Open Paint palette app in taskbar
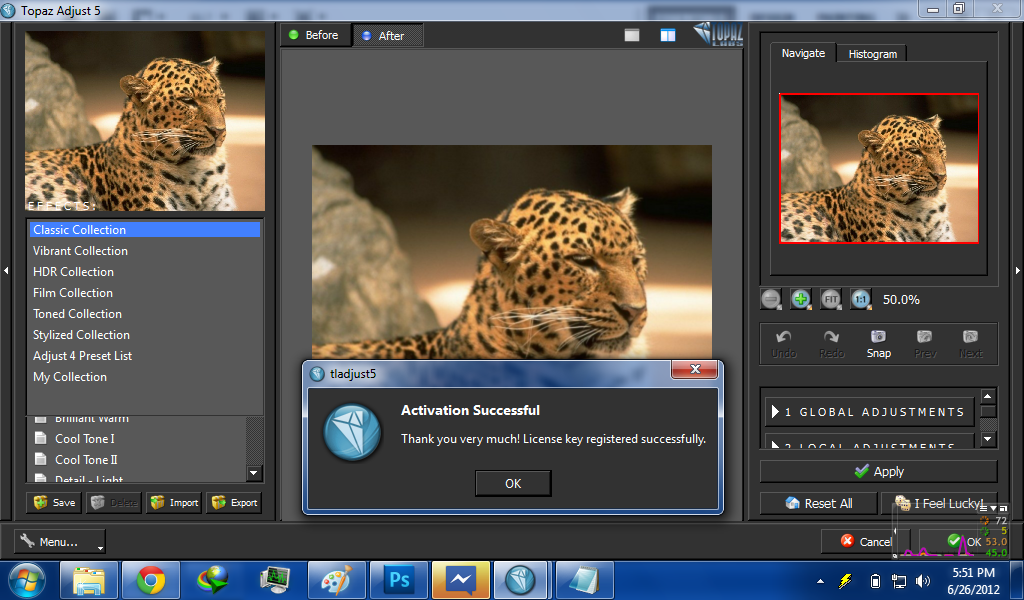Screen dimensions: 1024x600 point(337,580)
